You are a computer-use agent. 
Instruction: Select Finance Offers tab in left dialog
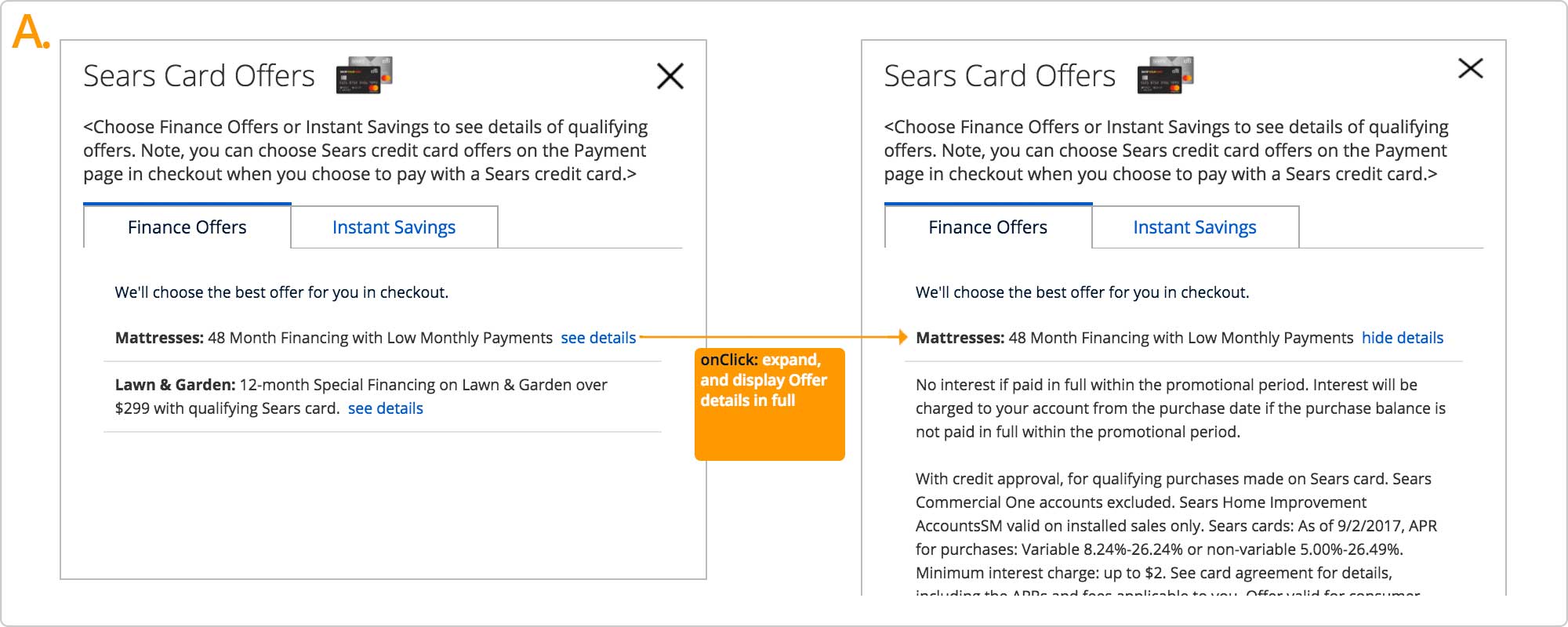187,227
